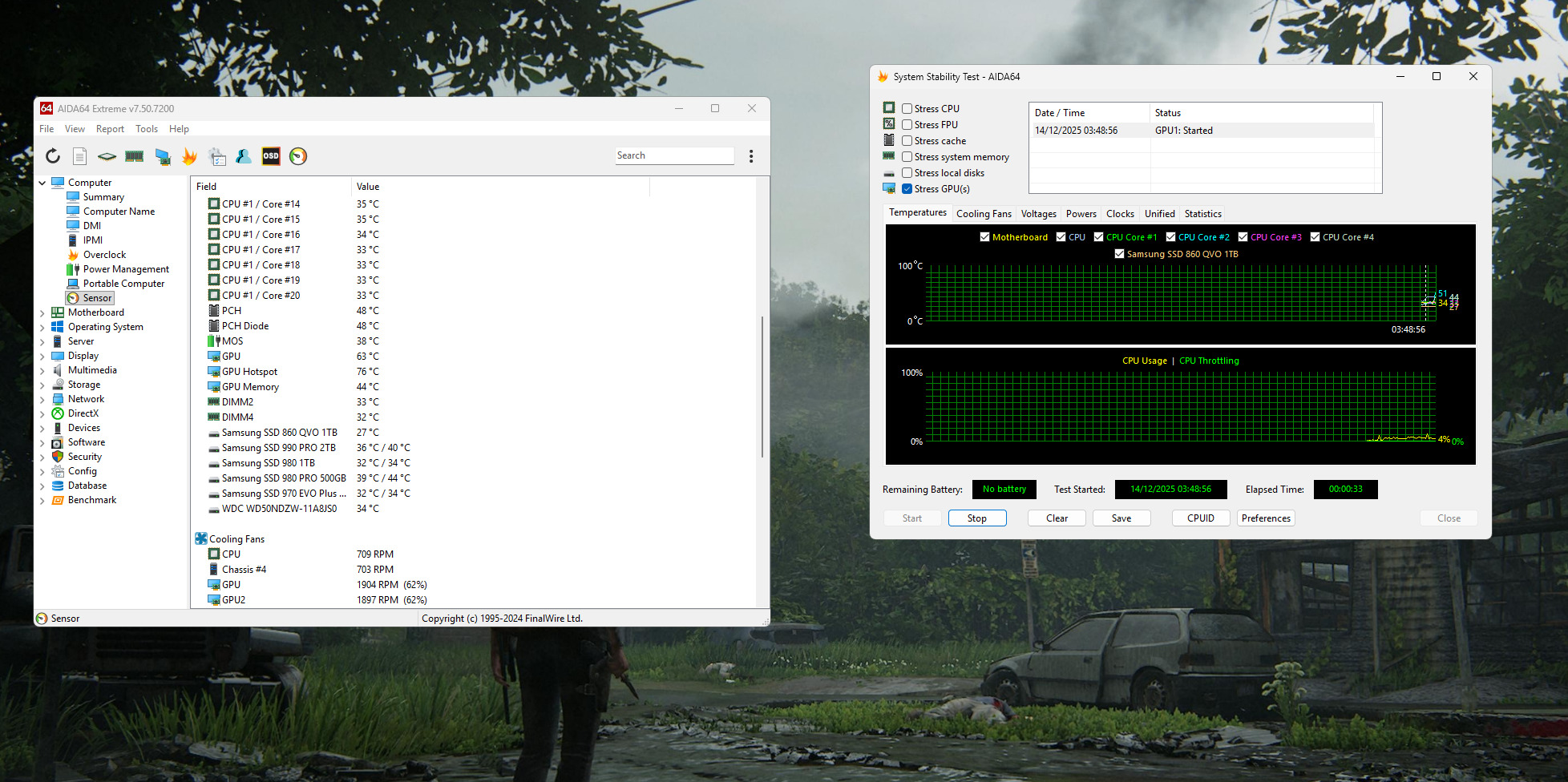The image size is (1568, 782).
Task: Uncheck the Stress GPU(s) checkbox
Action: coord(907,189)
